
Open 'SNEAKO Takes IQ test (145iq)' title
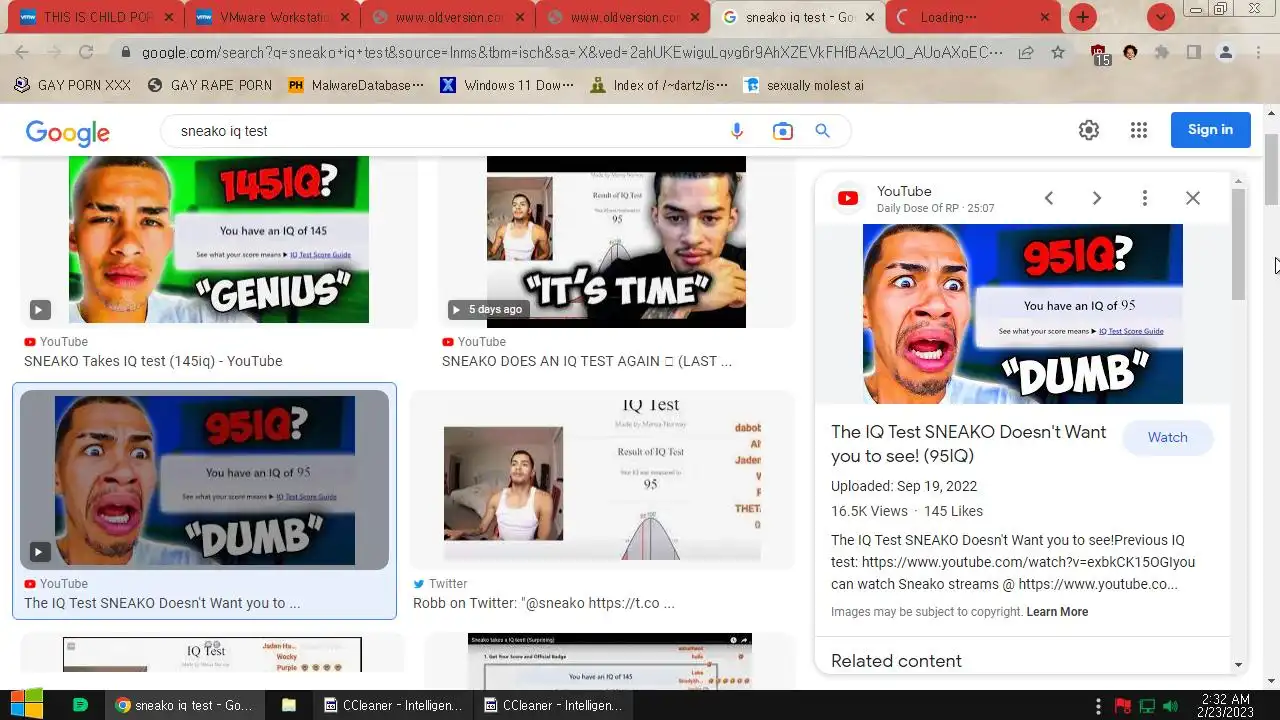click(x=153, y=361)
